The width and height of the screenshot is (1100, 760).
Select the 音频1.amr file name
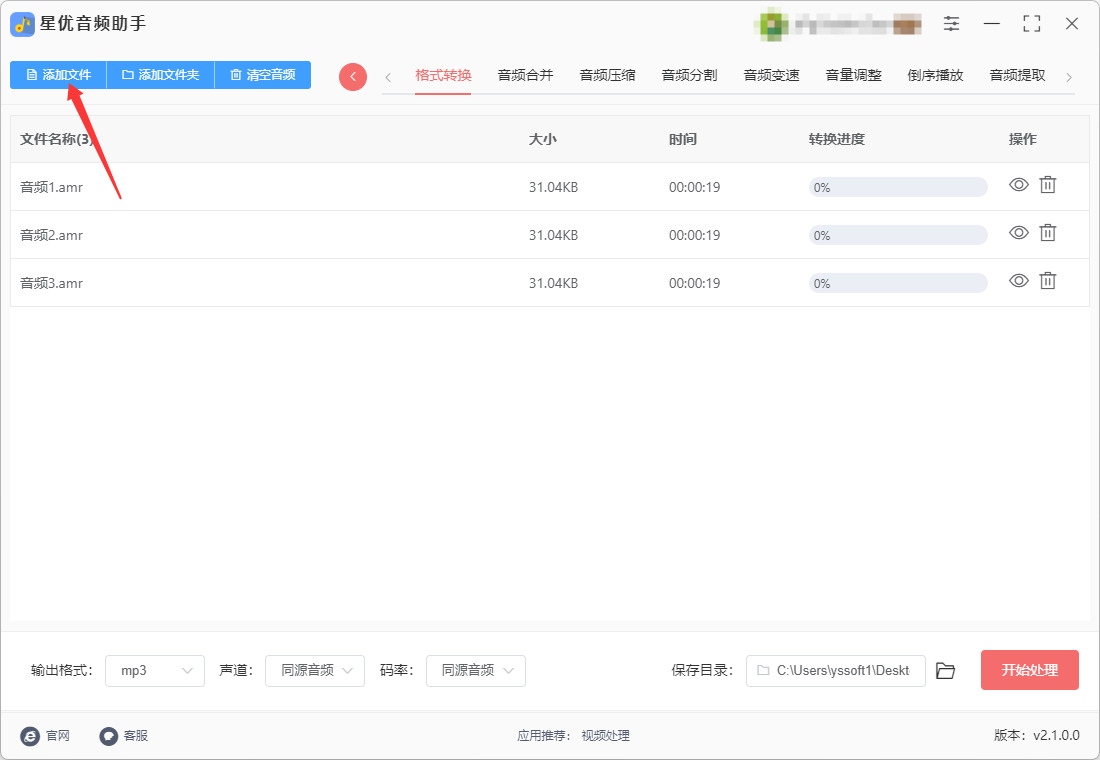coord(51,187)
